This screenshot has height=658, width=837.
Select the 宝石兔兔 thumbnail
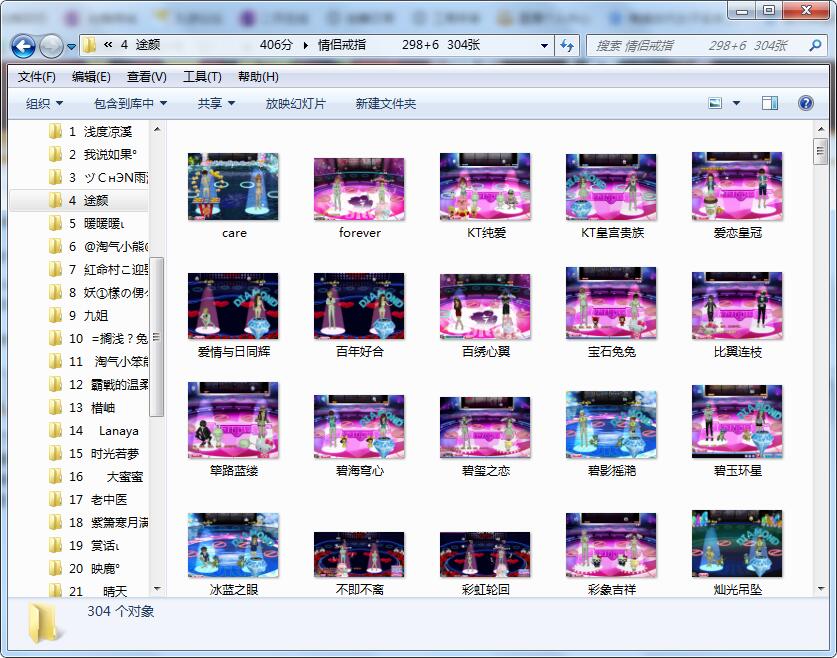[x=611, y=303]
